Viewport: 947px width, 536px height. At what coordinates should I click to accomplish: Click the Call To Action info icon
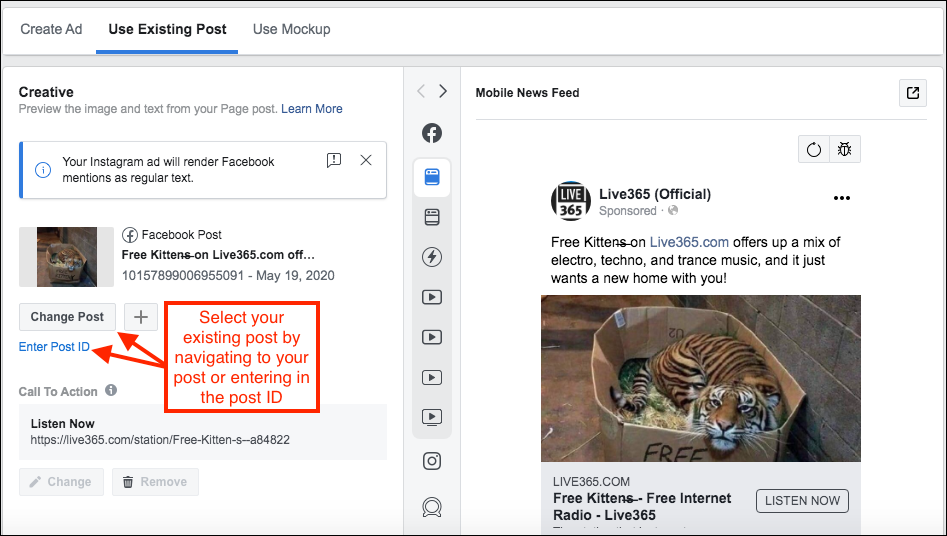111,390
